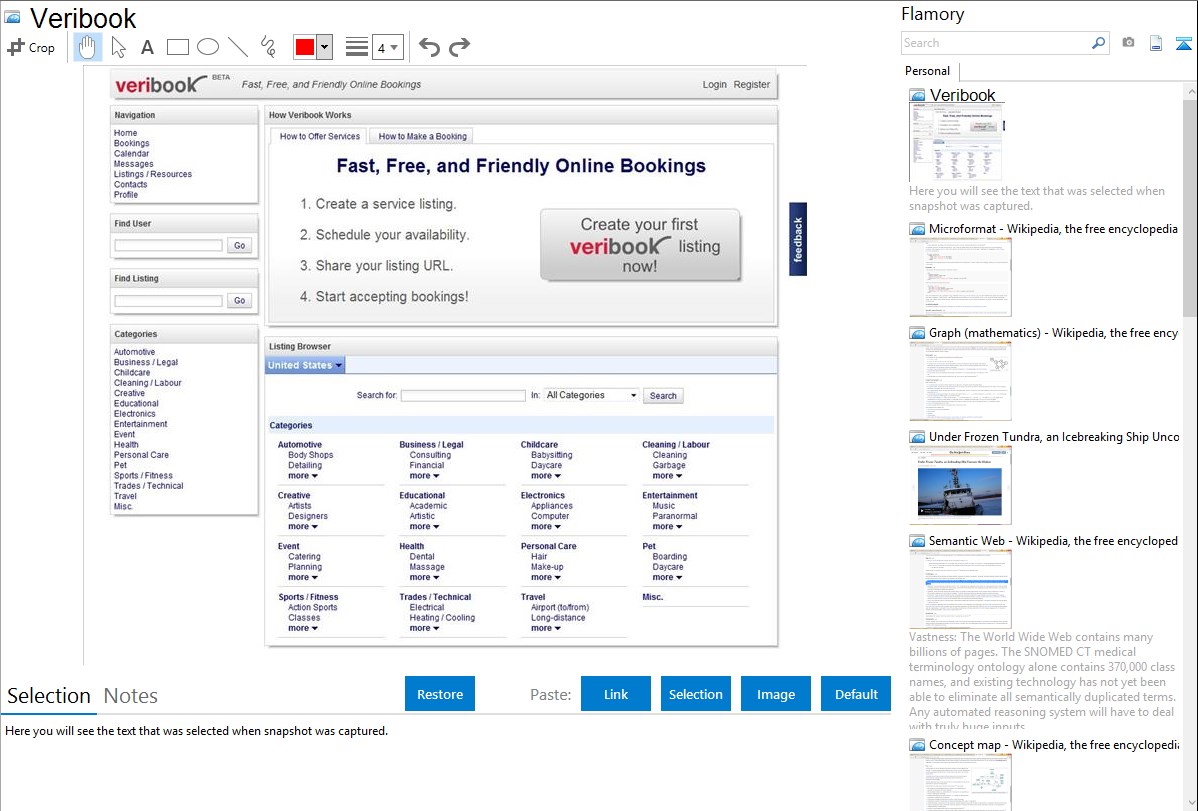Expand more under Automotive category
This screenshot has width=1198, height=811.
coord(303,475)
